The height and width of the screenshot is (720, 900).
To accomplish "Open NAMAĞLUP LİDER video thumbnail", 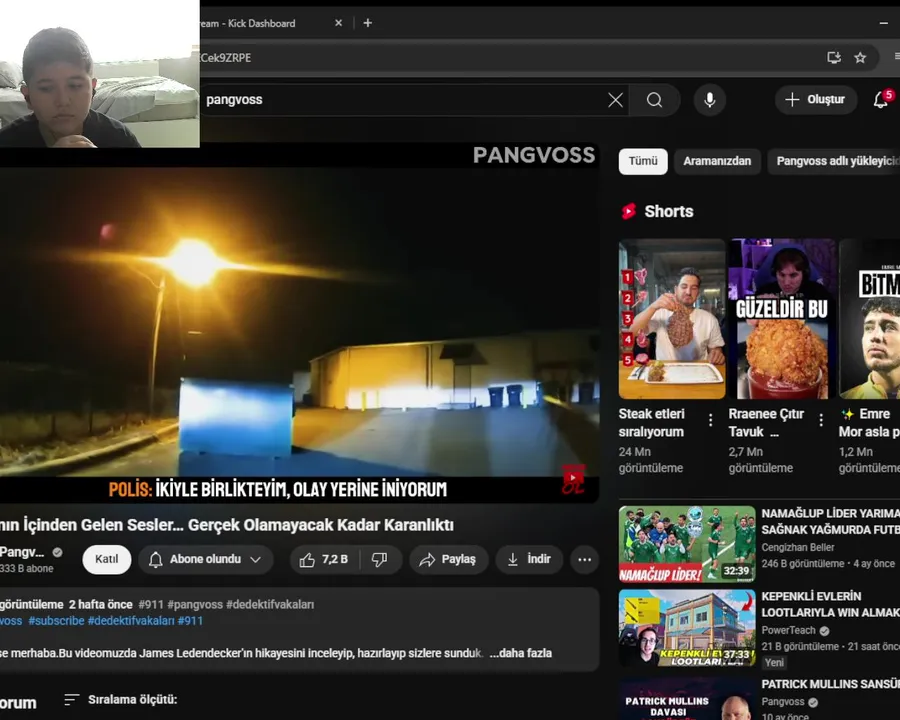I will [687, 544].
